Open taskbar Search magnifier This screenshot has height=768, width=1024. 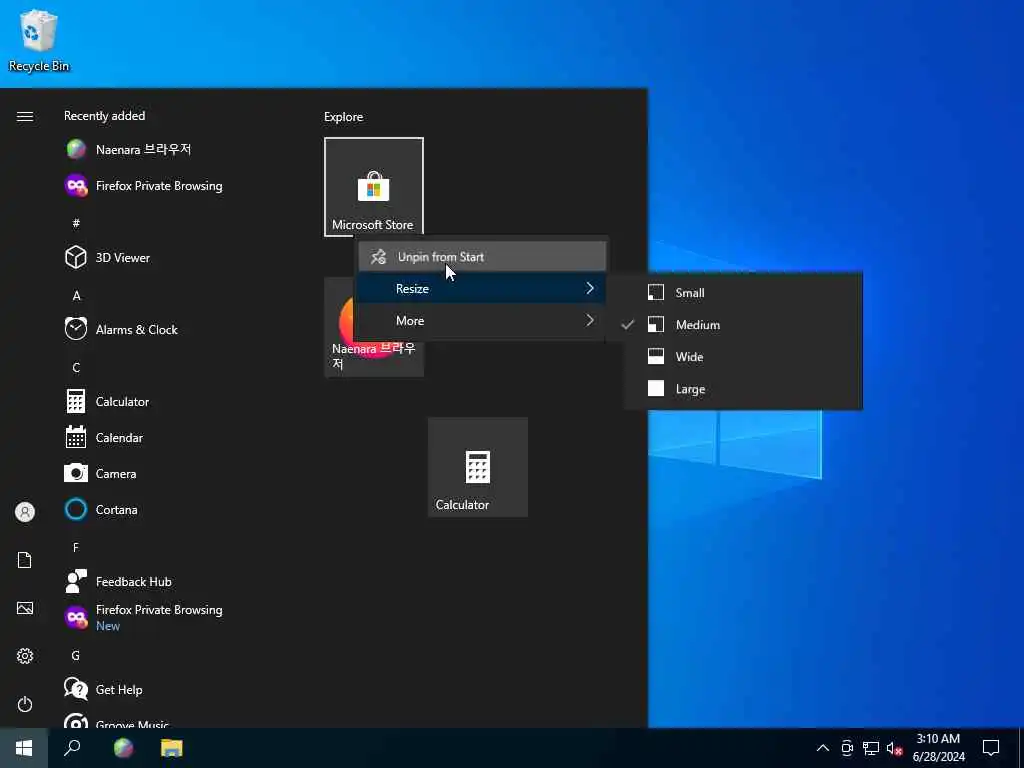click(72, 748)
